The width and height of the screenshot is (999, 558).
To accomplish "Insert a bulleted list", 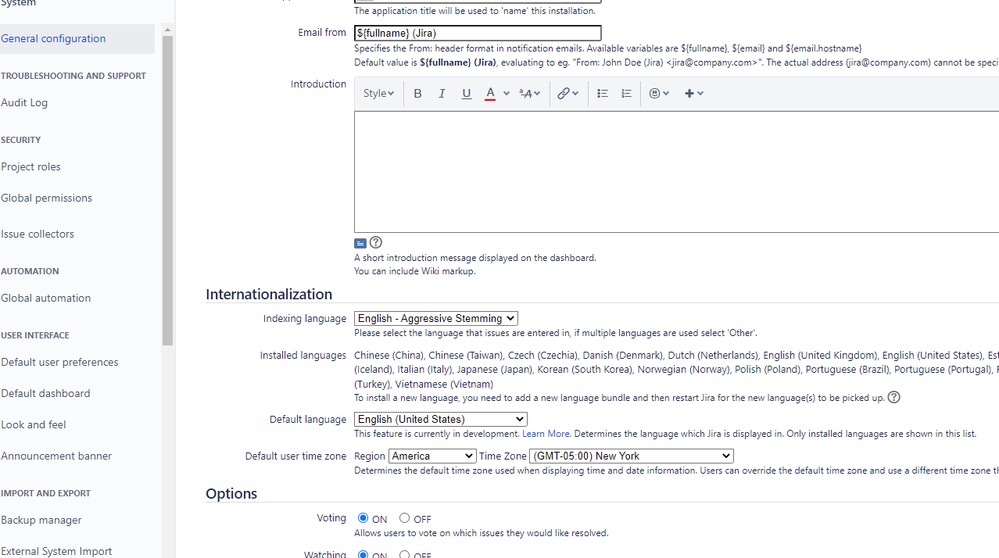I will click(x=602, y=94).
